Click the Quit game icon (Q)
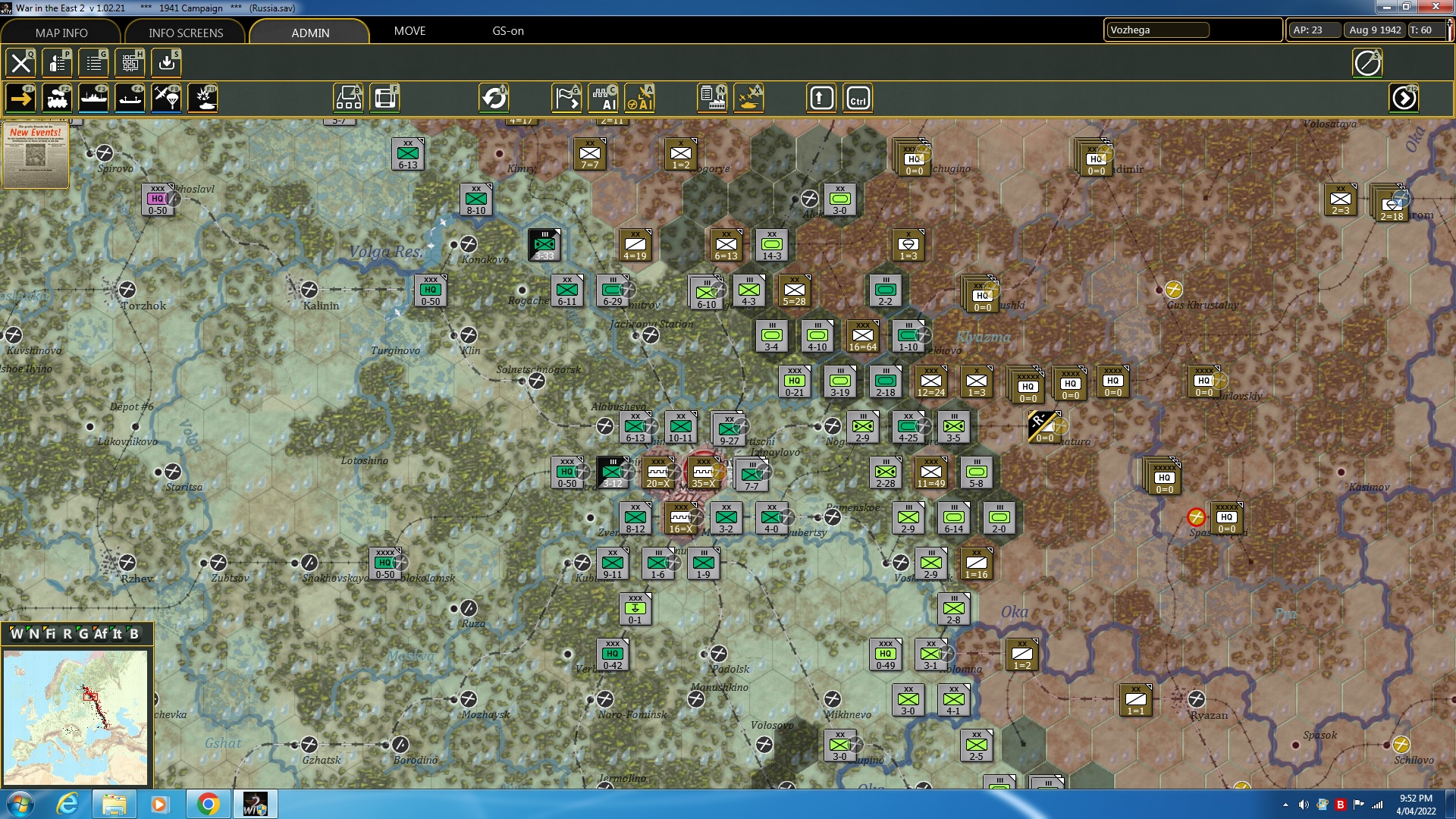Screen dimensions: 1456x819 click(20, 63)
